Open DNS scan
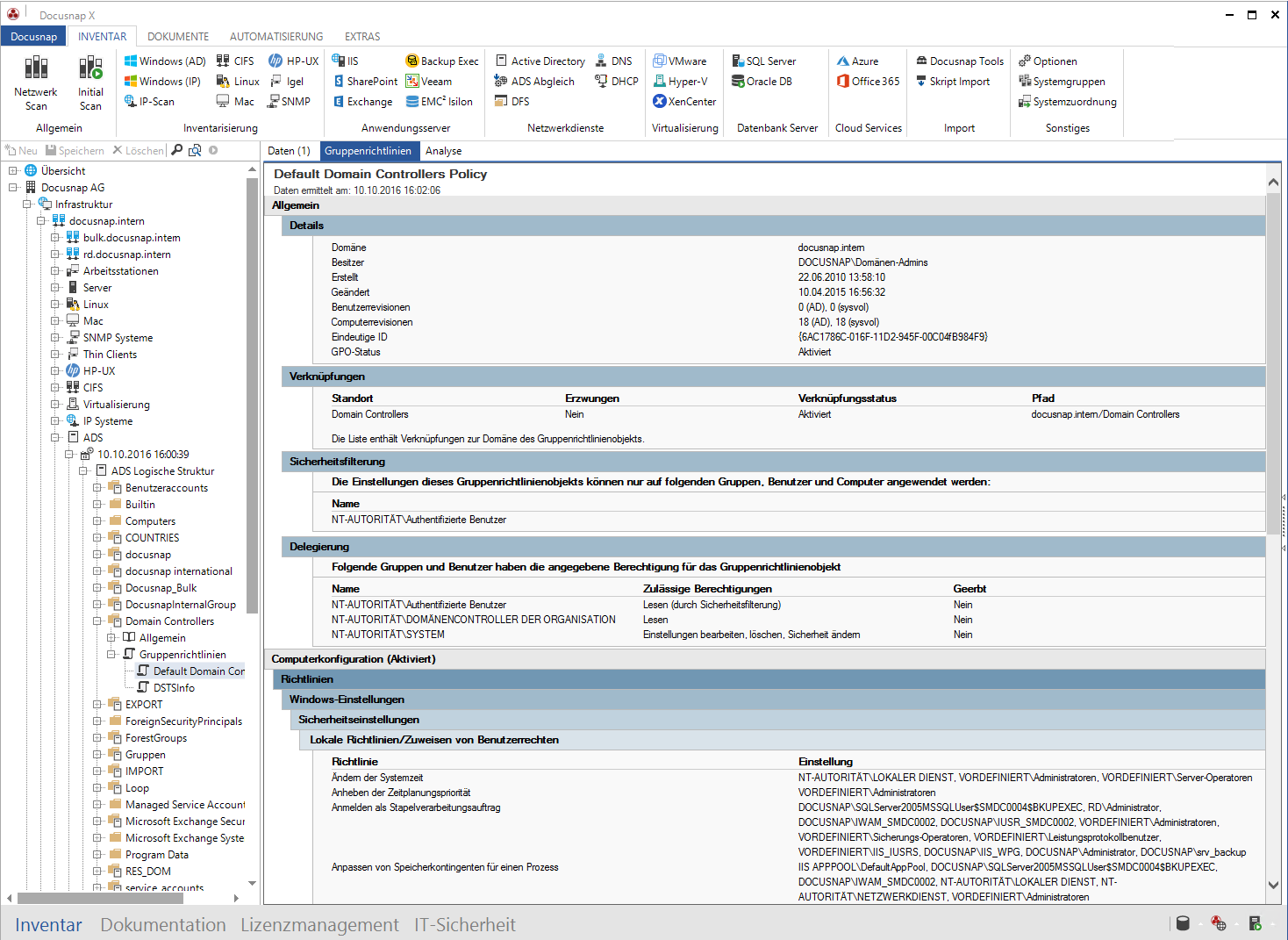1288x940 pixels. tap(614, 61)
